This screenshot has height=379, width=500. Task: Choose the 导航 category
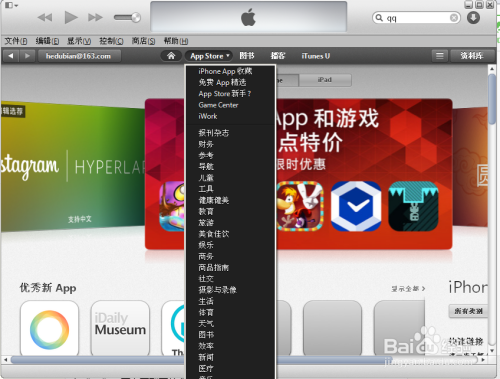click(206, 167)
